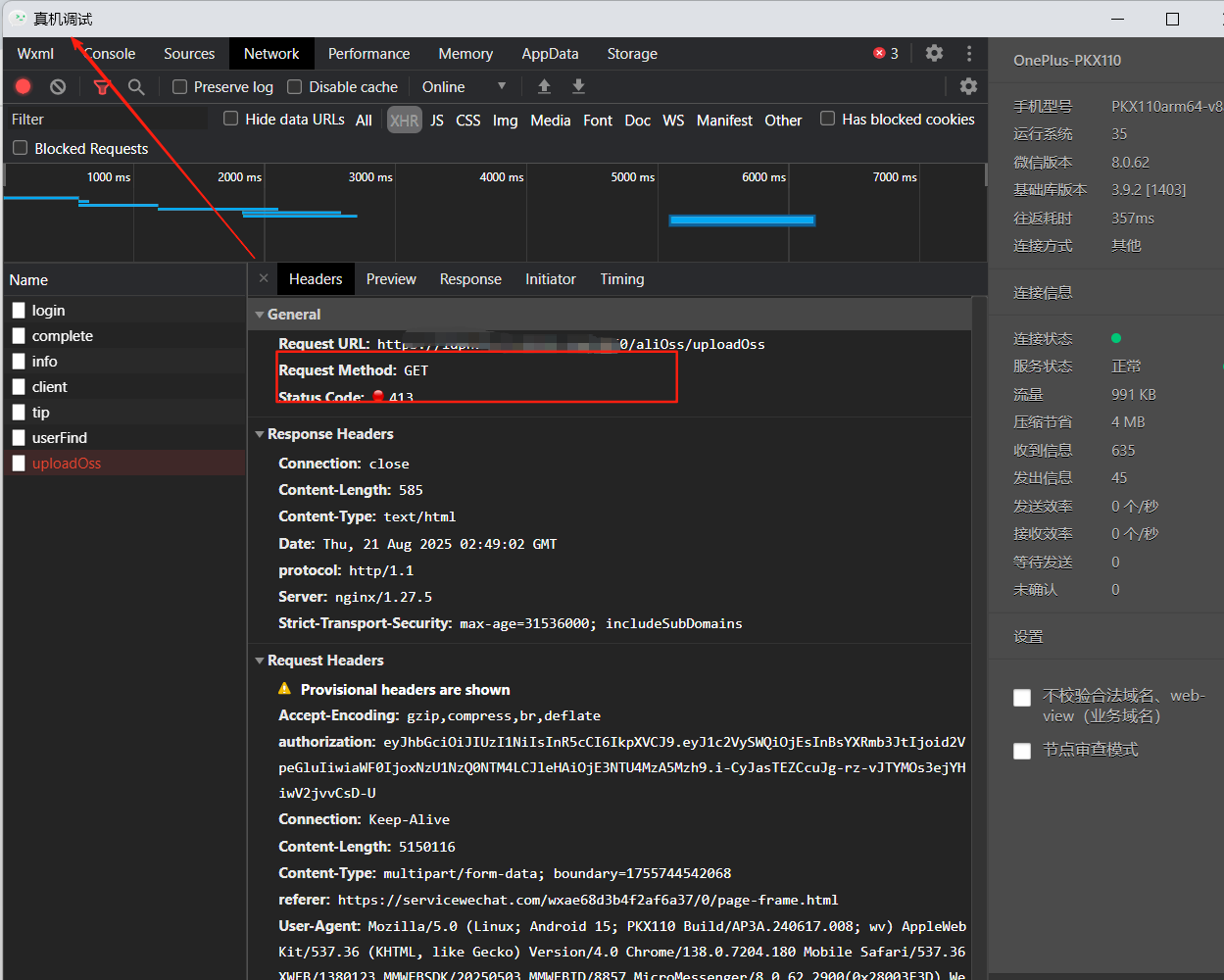Image resolution: width=1224 pixels, height=980 pixels.
Task: Open the AppData tab
Action: coord(550,54)
